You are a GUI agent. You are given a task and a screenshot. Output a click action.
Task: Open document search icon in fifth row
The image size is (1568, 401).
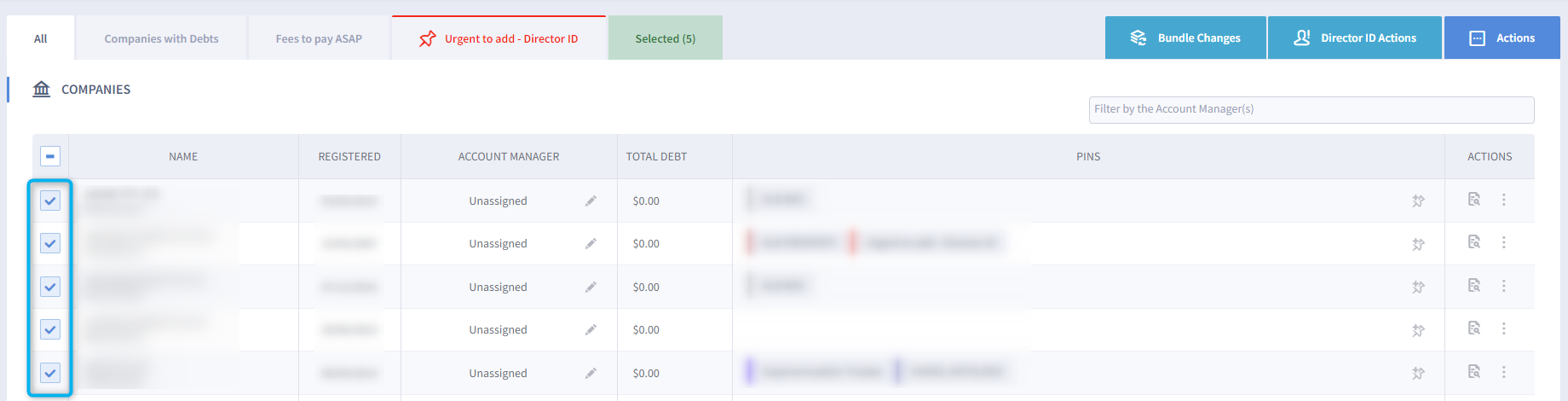pyautogui.click(x=1474, y=372)
